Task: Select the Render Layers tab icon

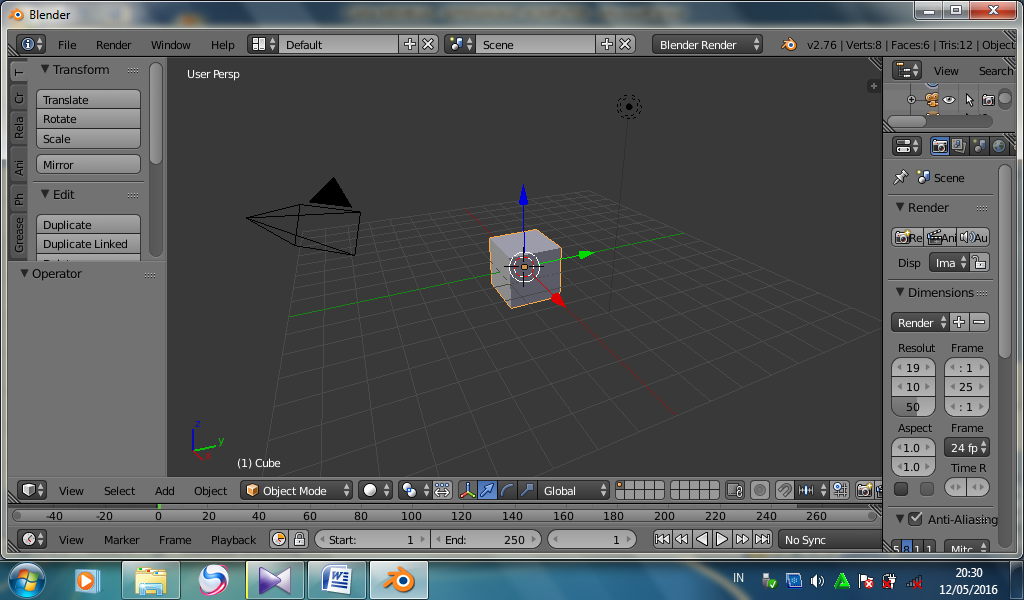Action: 957,146
